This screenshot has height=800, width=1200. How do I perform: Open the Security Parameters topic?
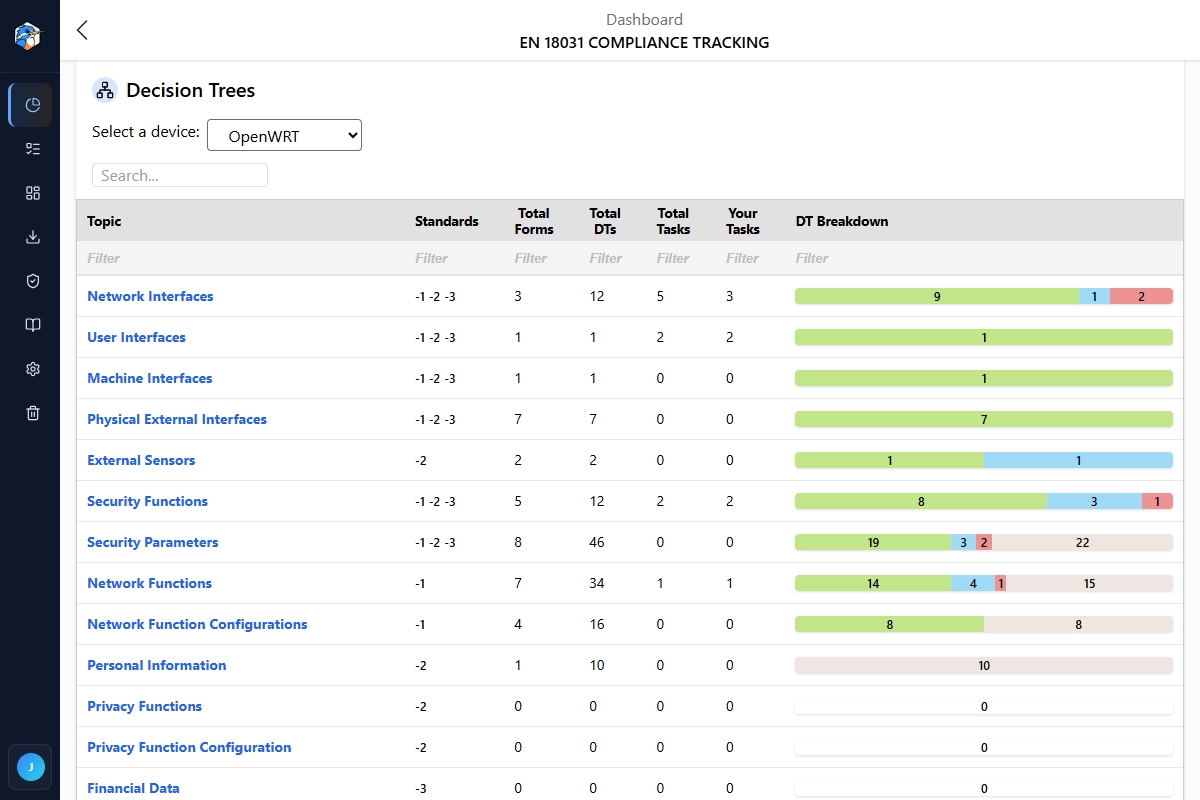pos(152,542)
